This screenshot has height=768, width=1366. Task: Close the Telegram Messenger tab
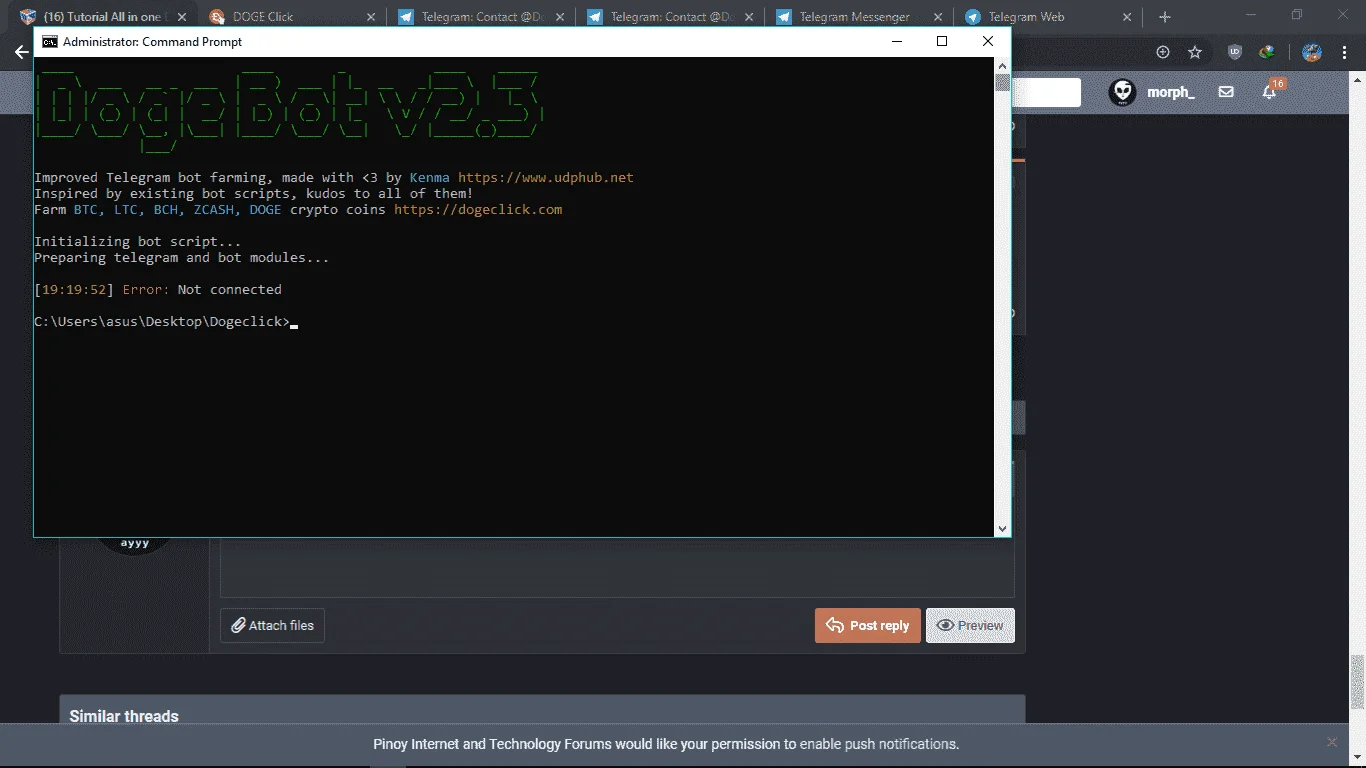click(939, 17)
